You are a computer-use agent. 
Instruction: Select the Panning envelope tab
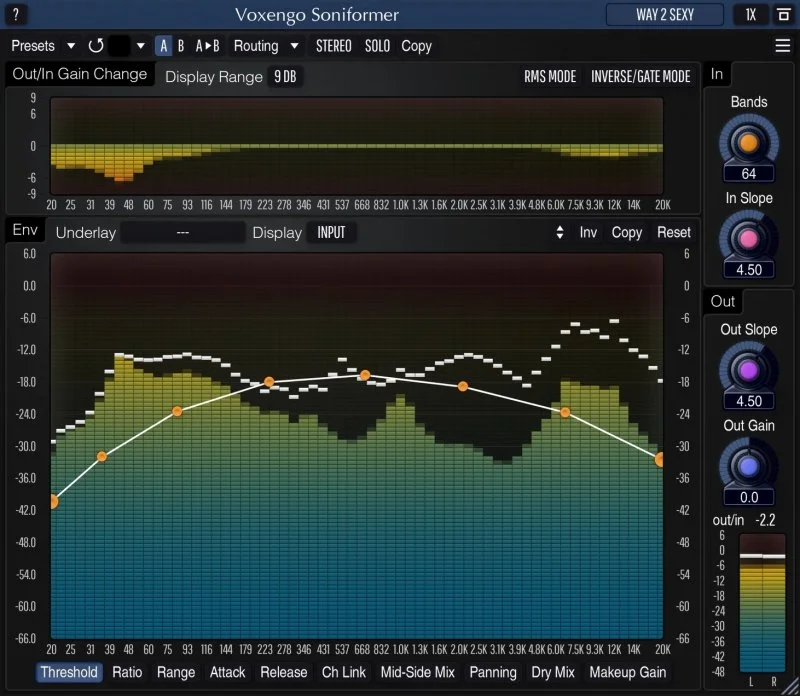click(493, 672)
